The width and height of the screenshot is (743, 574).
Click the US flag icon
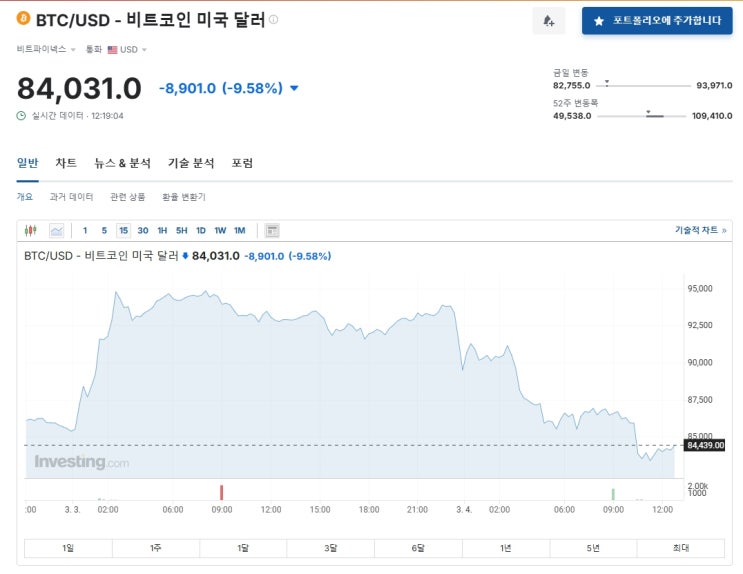[x=112, y=49]
